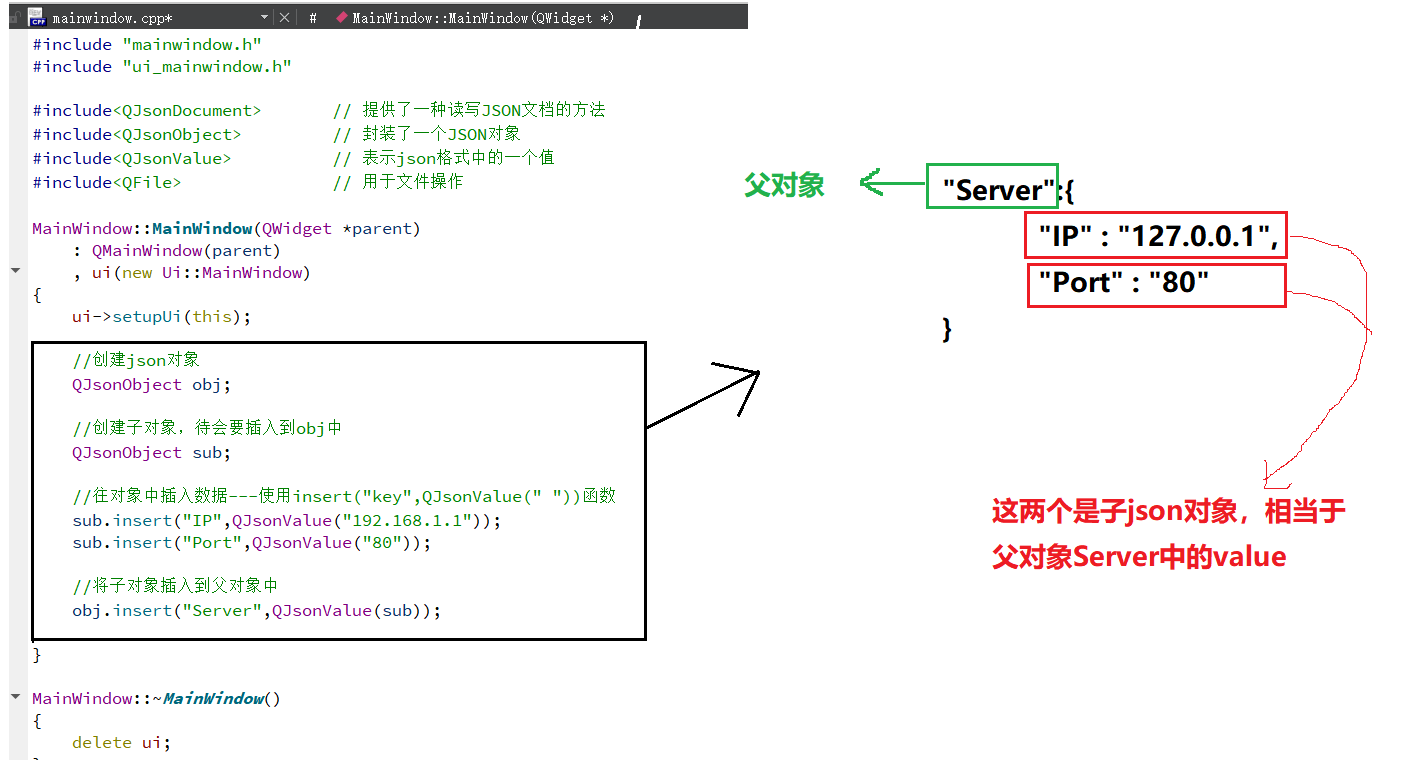Click the line QJsonObject sub;

pos(151,452)
